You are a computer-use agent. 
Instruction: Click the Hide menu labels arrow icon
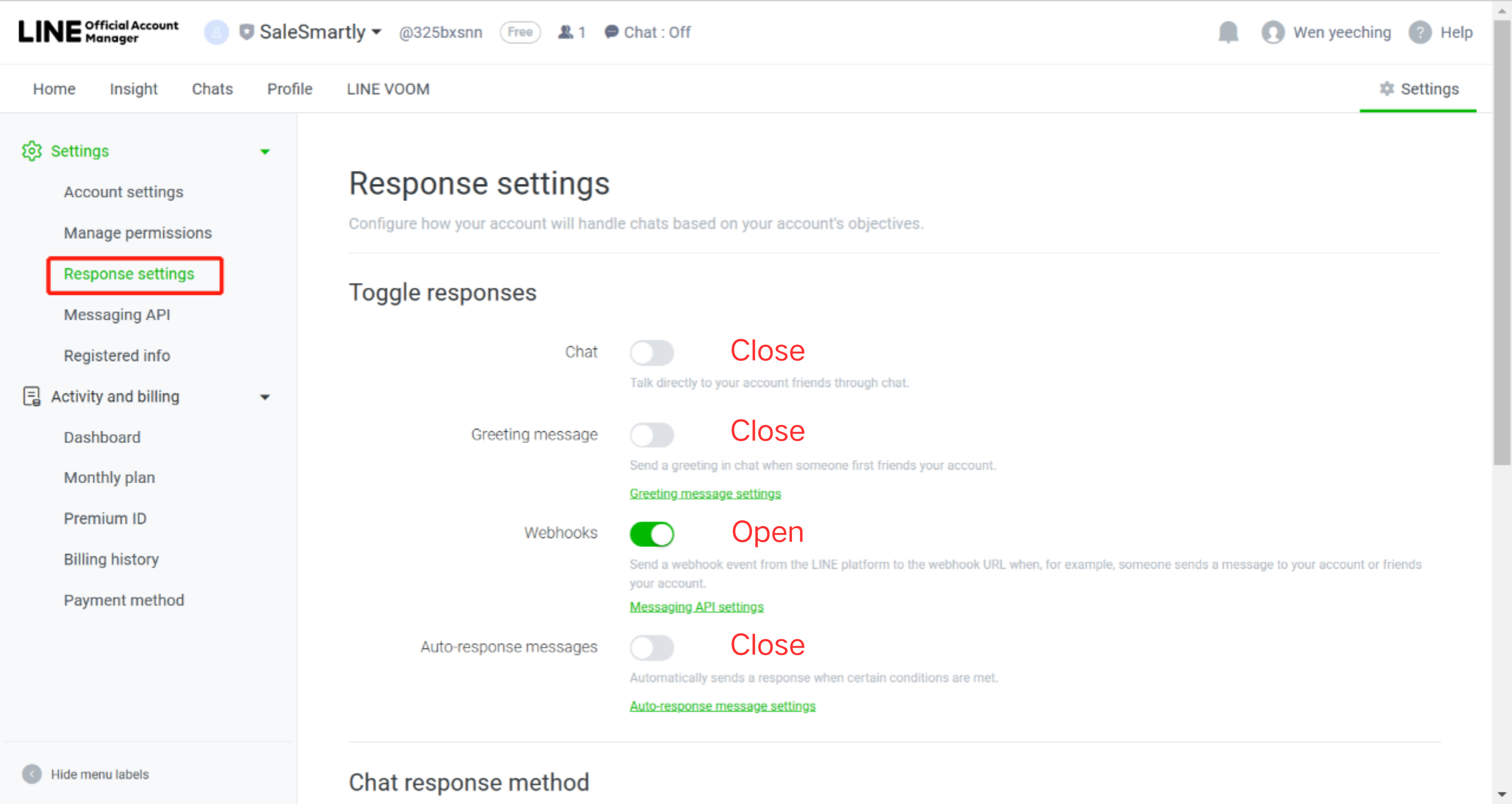click(x=31, y=774)
